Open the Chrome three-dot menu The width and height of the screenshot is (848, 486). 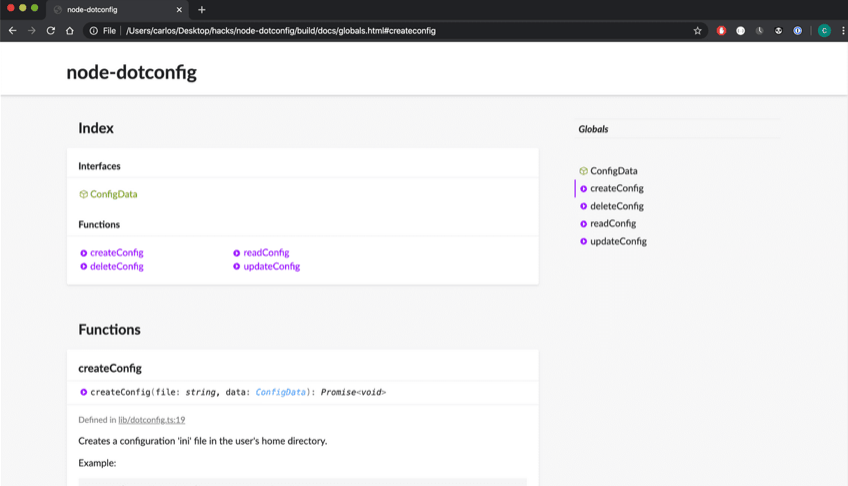click(842, 31)
